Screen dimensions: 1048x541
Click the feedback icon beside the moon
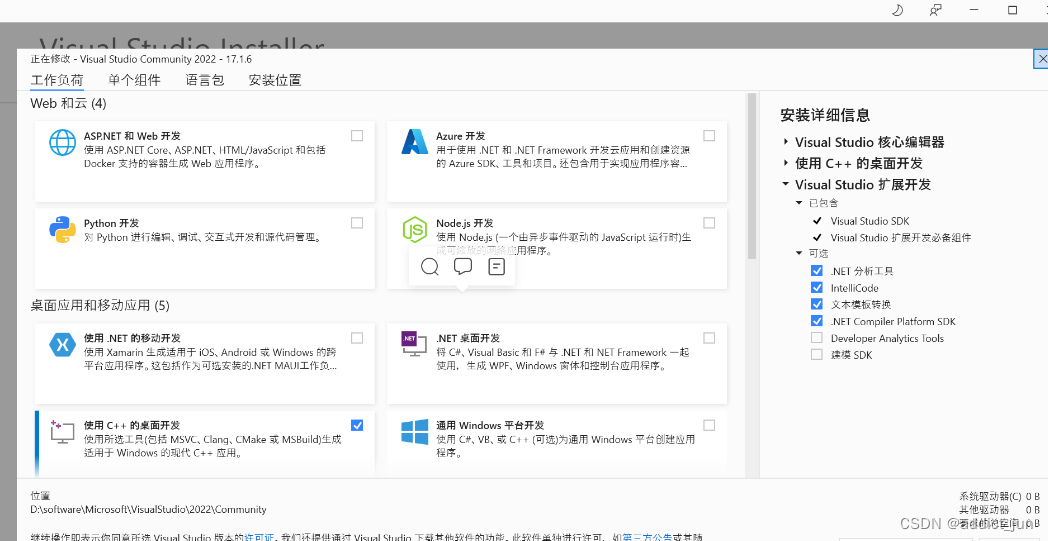coord(936,10)
